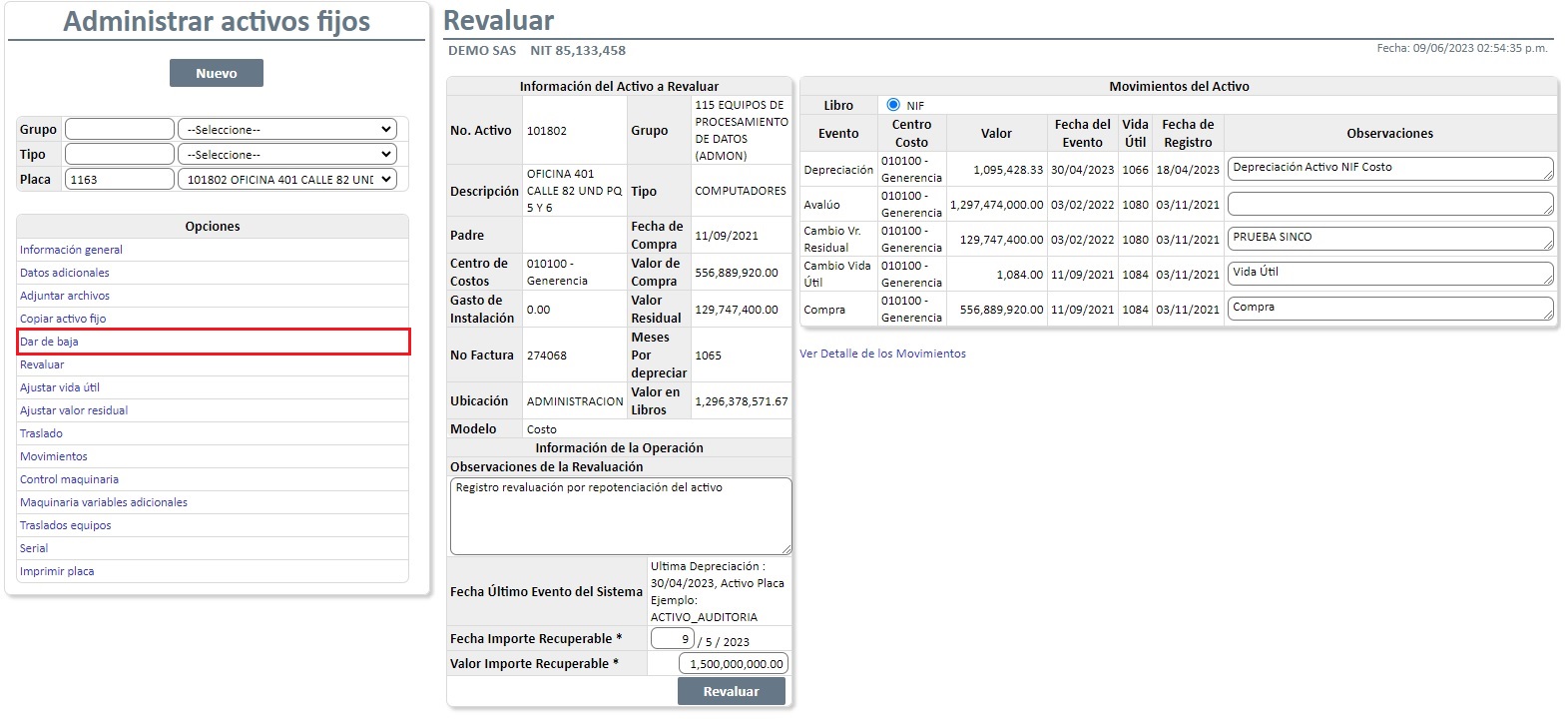Click Observaciones de la Revaluación text area
Screen dimensions: 1568x719
621,516
